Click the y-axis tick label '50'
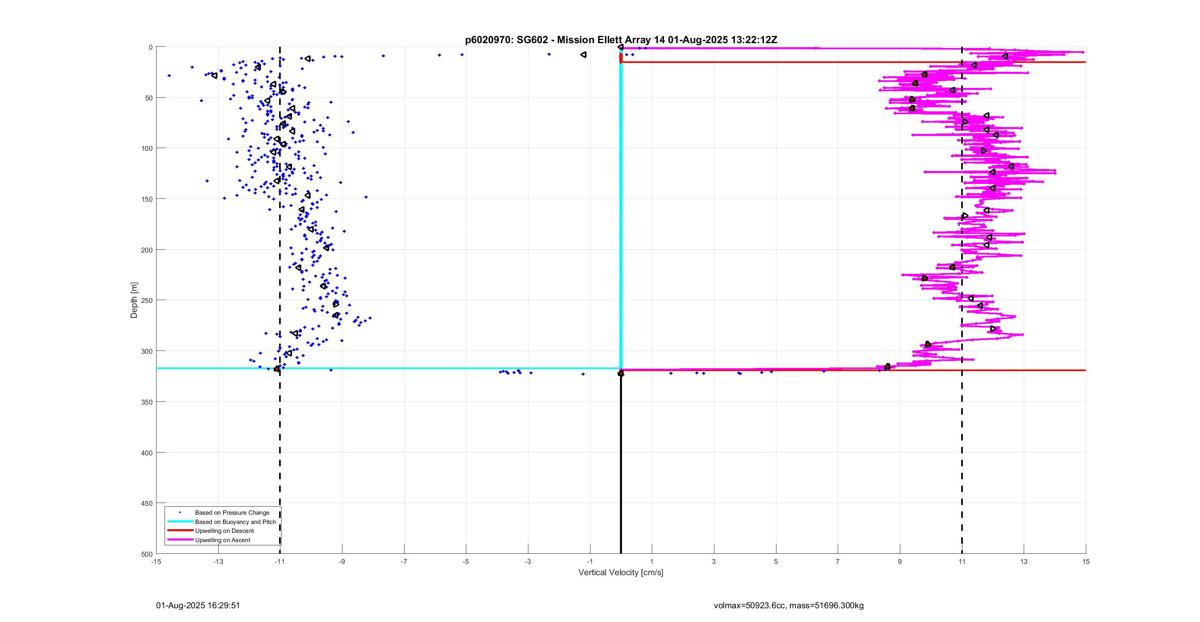The height and width of the screenshot is (622, 1200). (148, 98)
